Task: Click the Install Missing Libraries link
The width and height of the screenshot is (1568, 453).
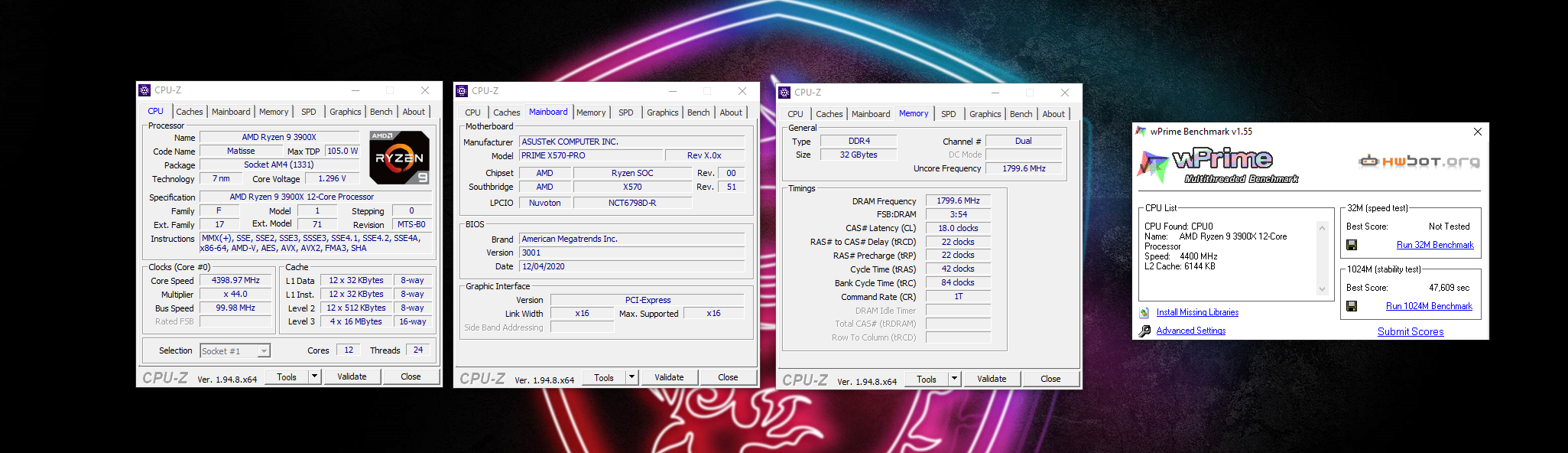Action: [x=1197, y=312]
